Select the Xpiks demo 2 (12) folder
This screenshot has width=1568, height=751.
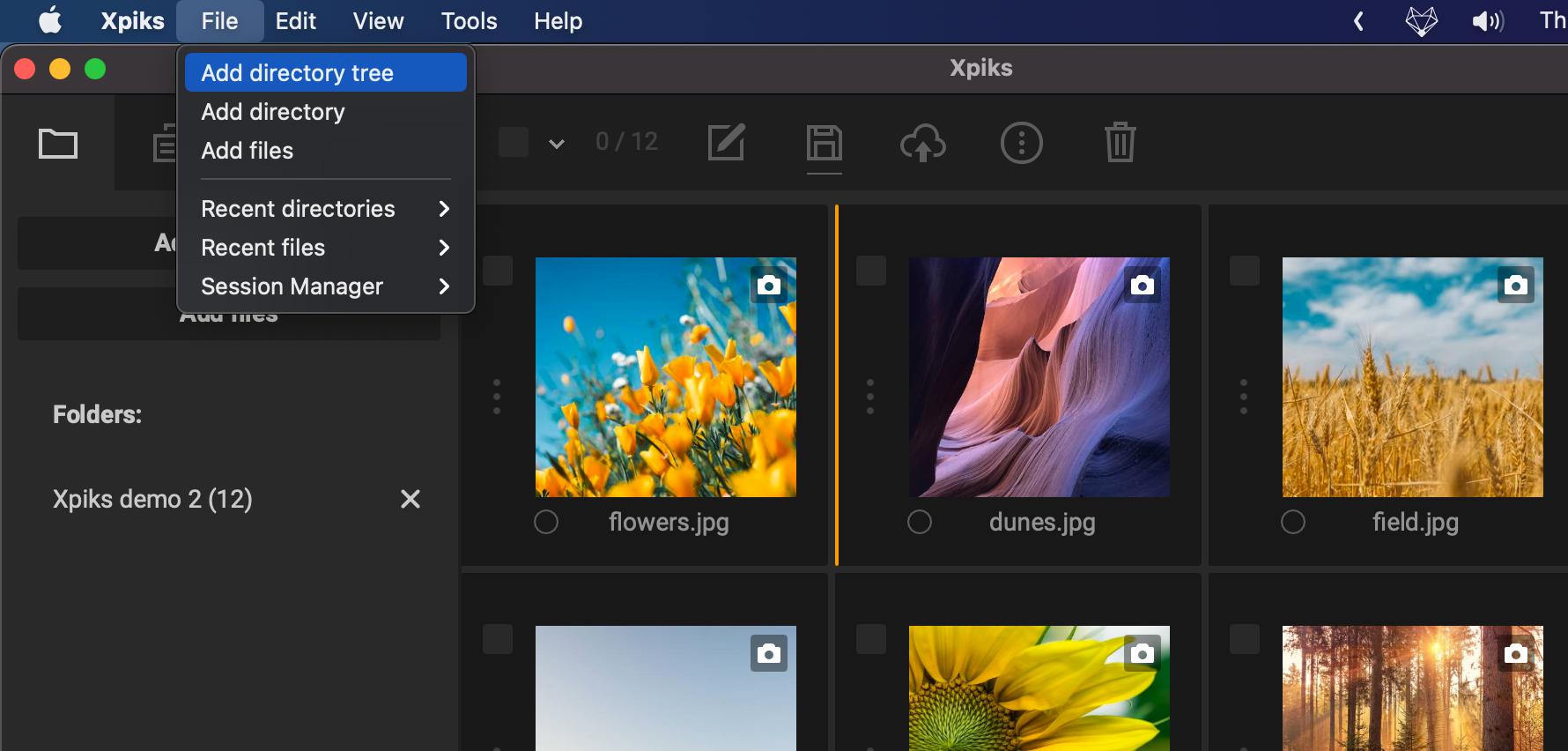coord(152,499)
